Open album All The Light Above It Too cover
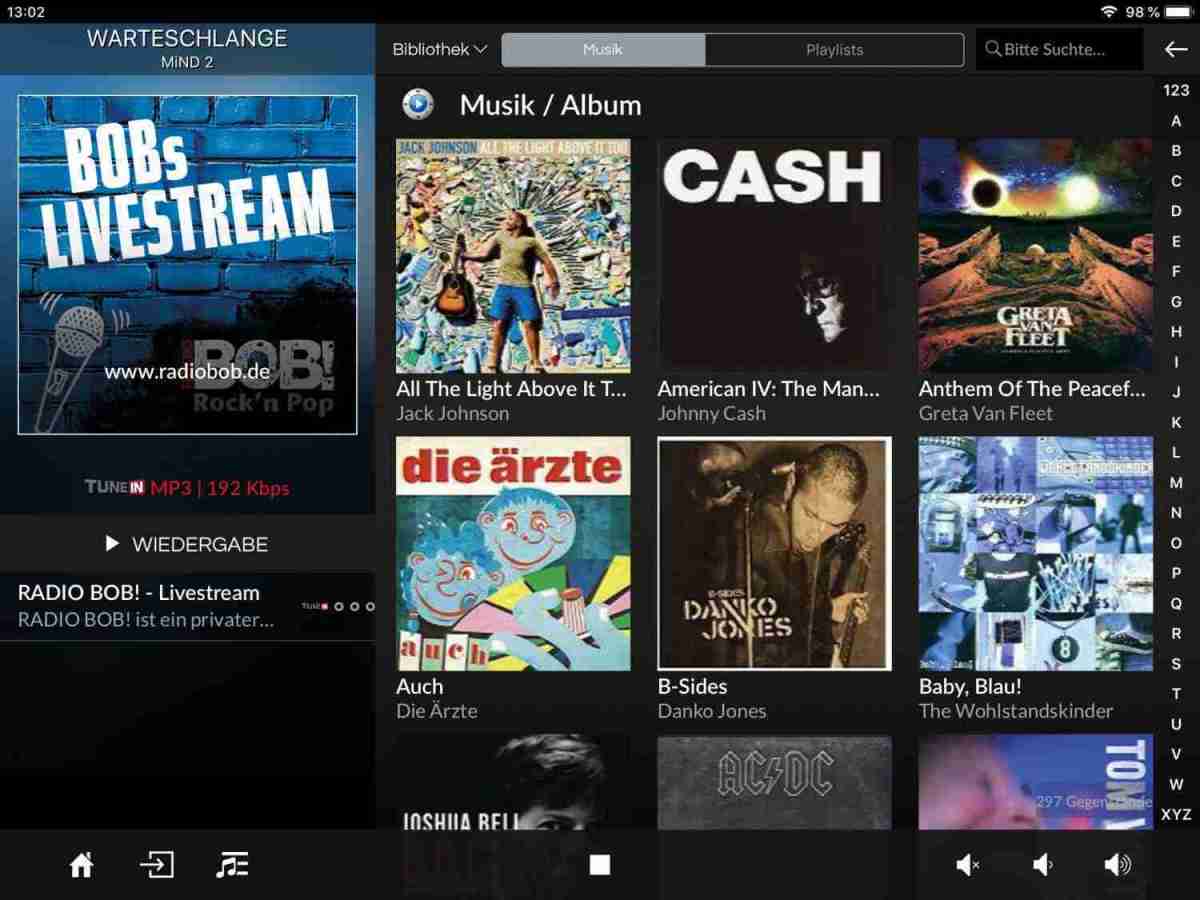 click(513, 255)
